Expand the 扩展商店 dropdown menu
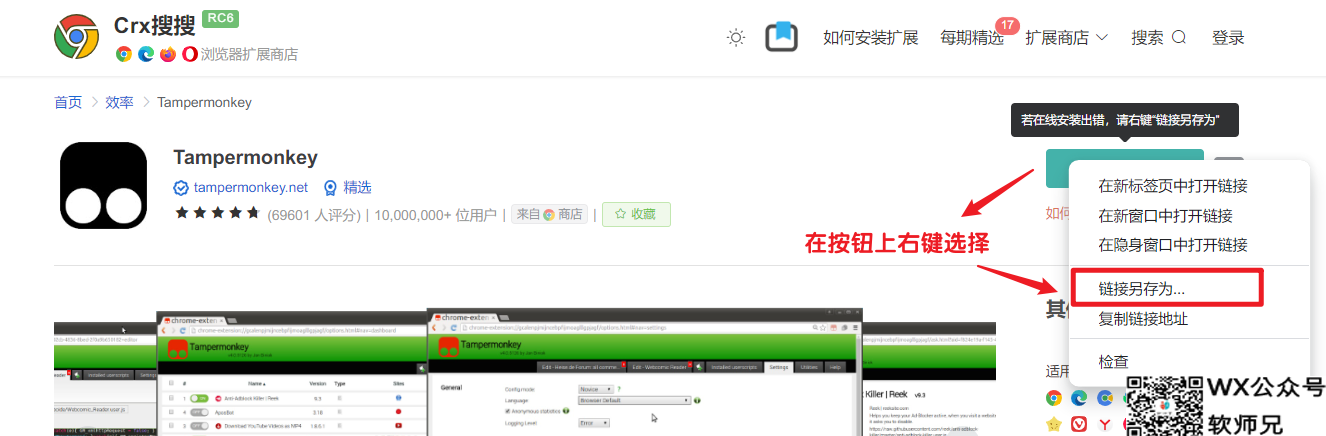 point(1068,38)
